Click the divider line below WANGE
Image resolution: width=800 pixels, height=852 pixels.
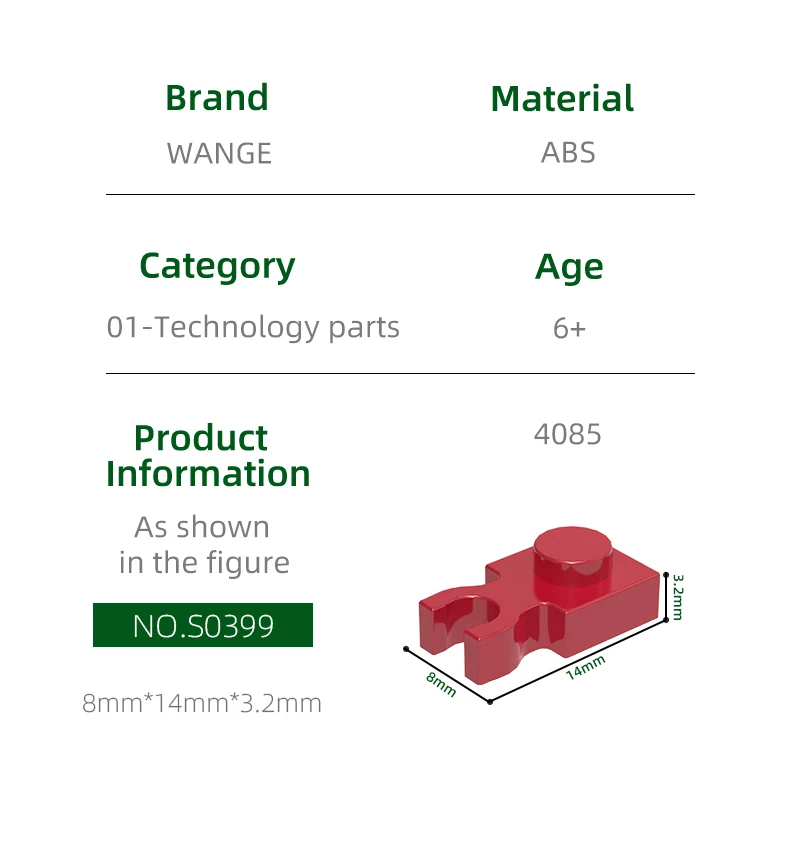coord(400,194)
